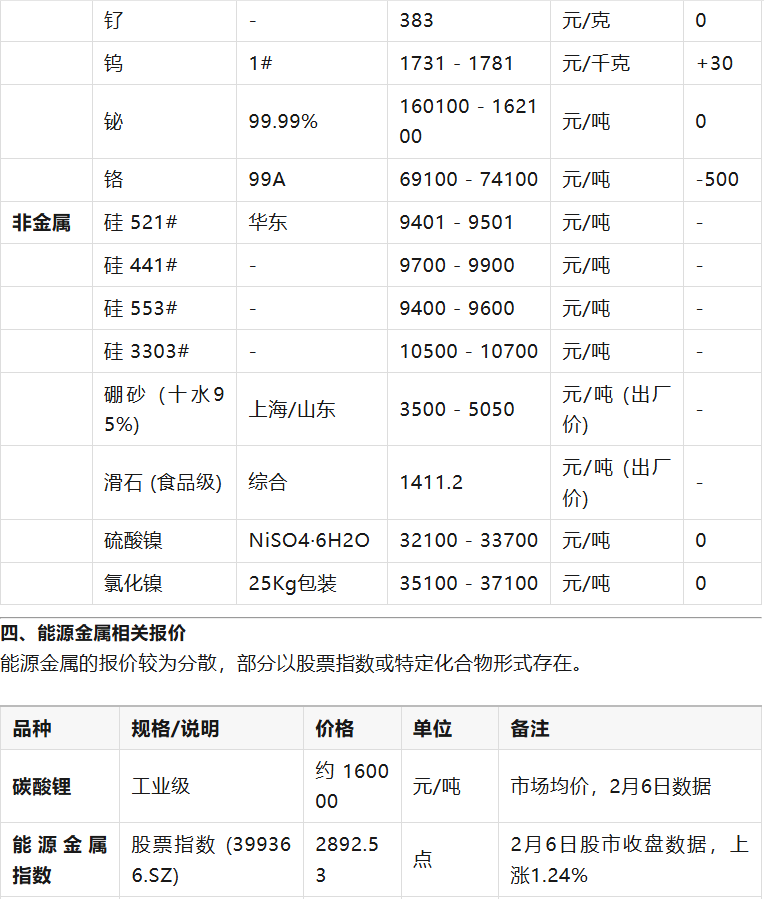Click the +30 price change value
764x899 pixels.
714,63
